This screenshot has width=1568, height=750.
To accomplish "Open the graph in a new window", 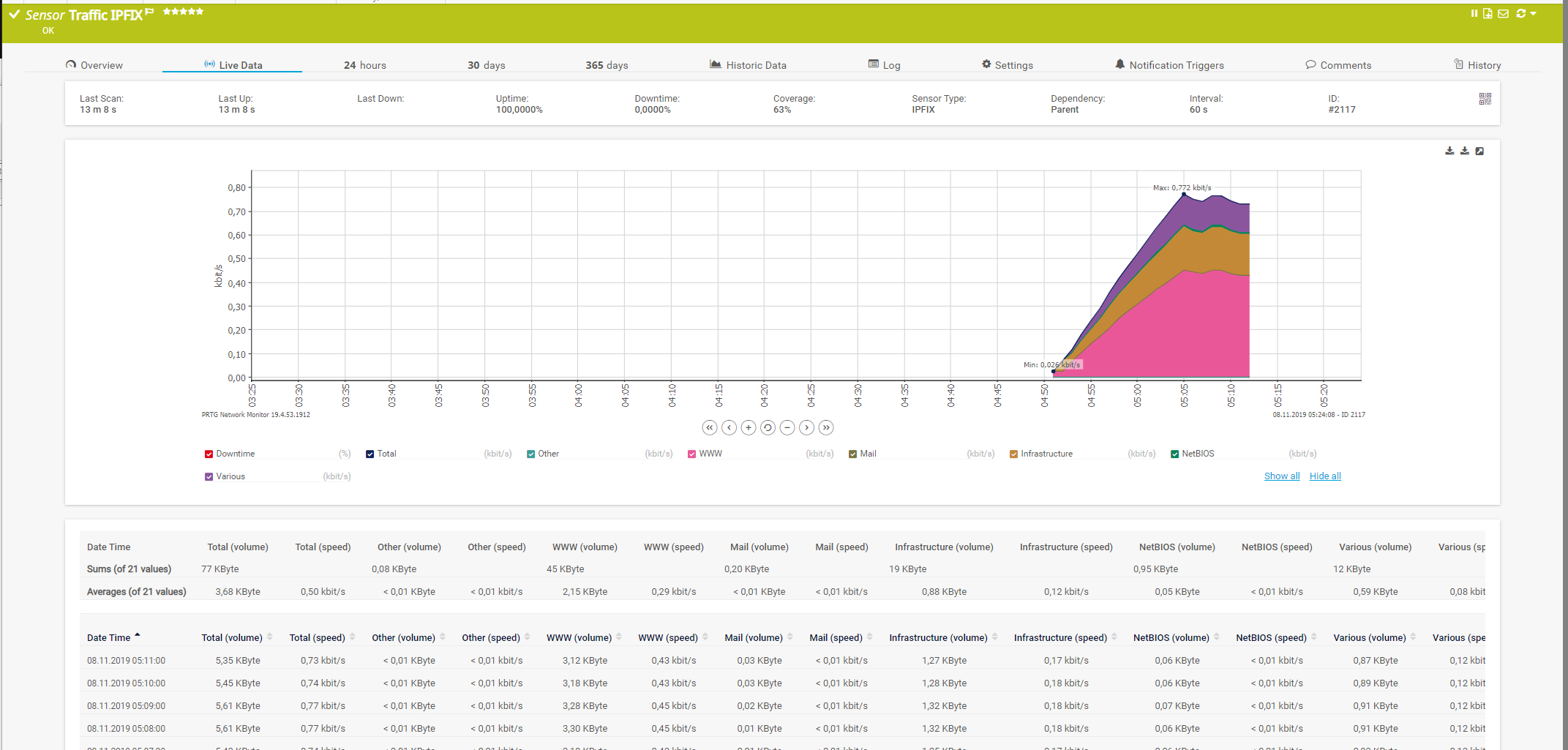I will pos(1479,151).
